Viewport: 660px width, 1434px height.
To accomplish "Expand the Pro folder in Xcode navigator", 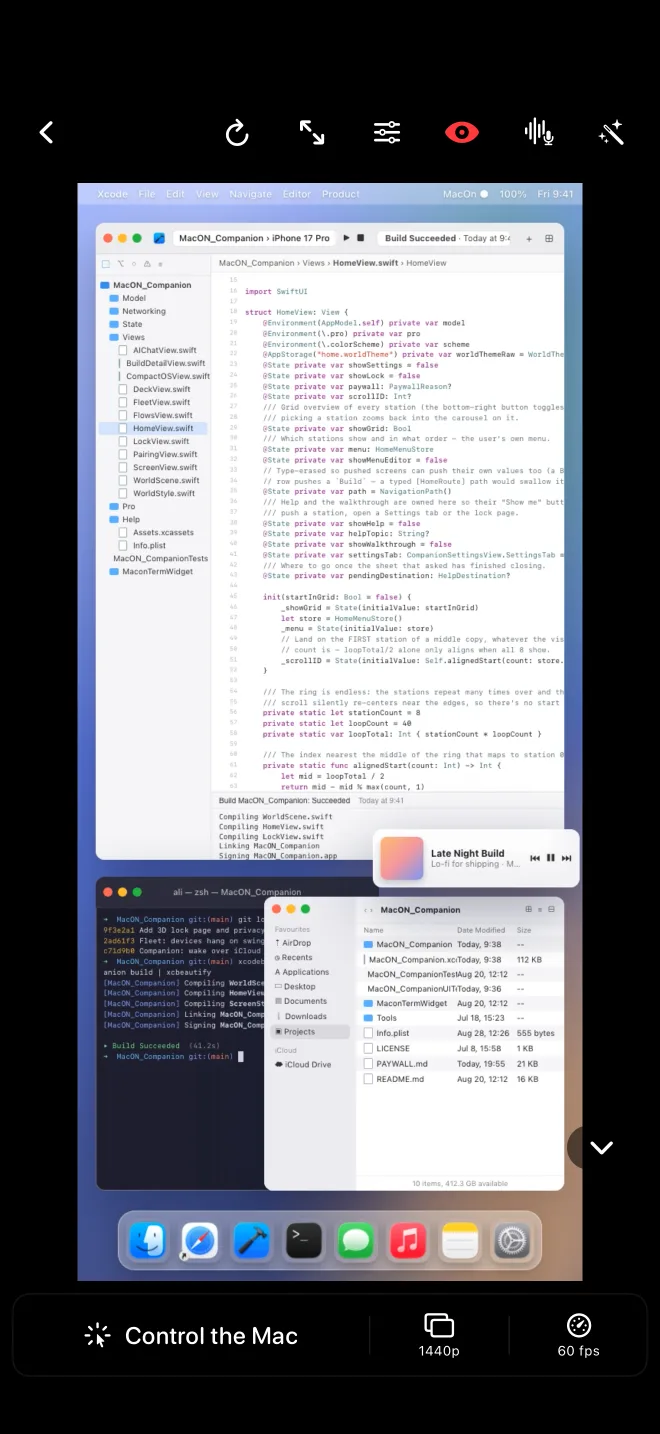I will (x=122, y=506).
